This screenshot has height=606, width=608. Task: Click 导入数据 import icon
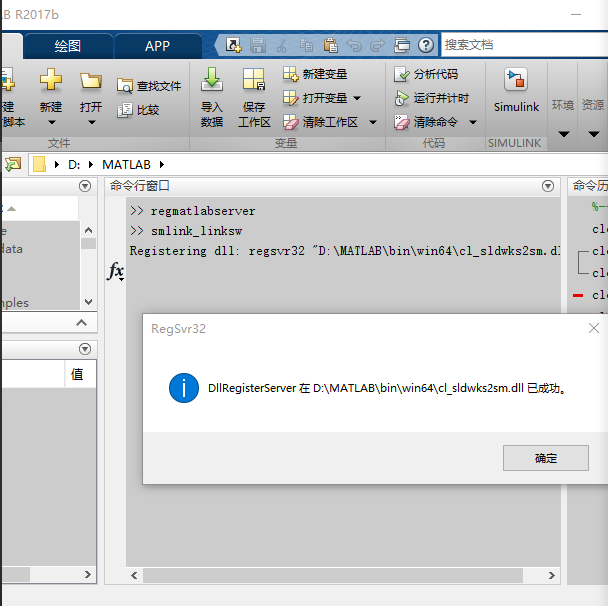[x=212, y=80]
